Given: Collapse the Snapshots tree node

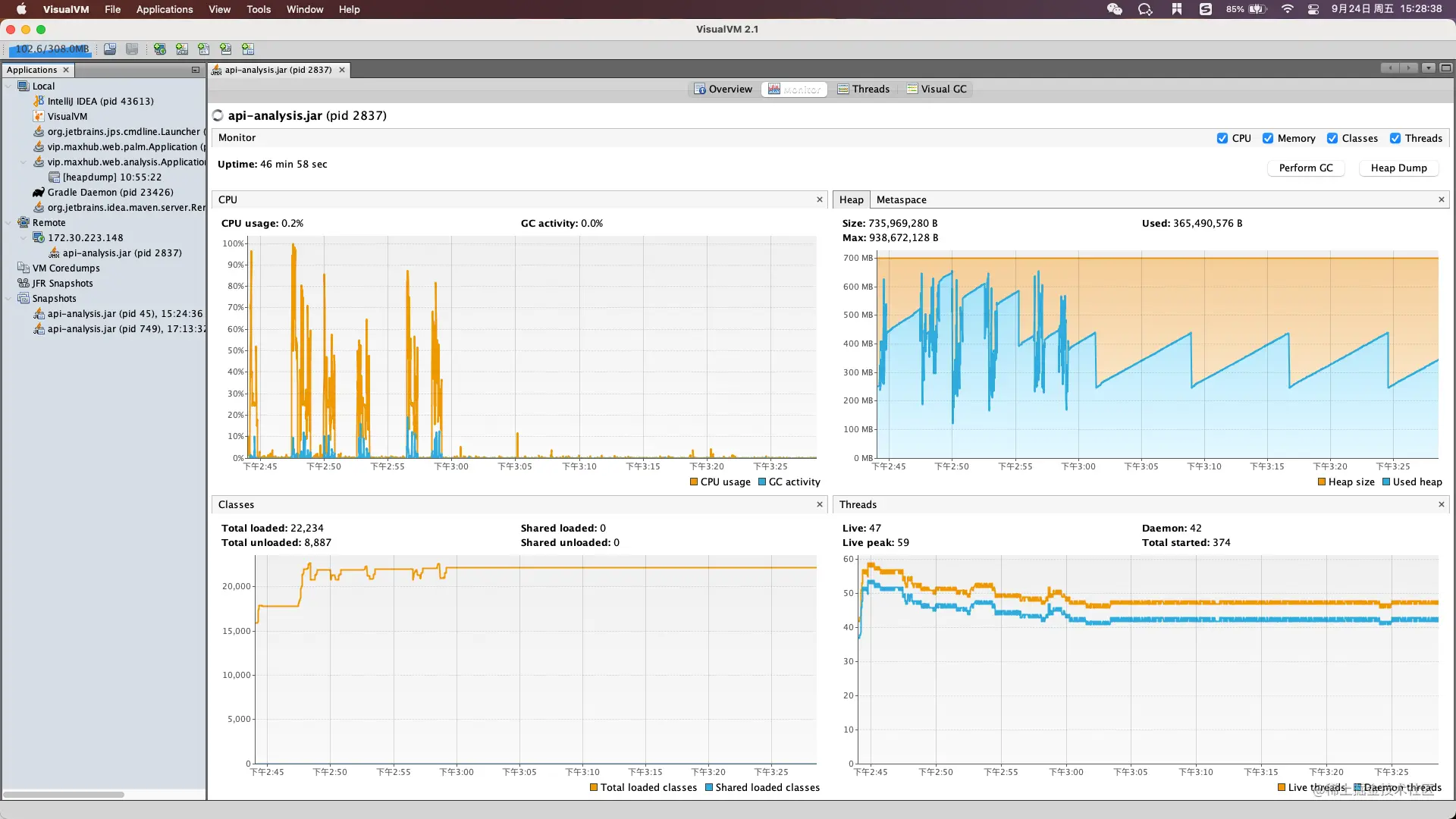Looking at the screenshot, I should pos(8,298).
